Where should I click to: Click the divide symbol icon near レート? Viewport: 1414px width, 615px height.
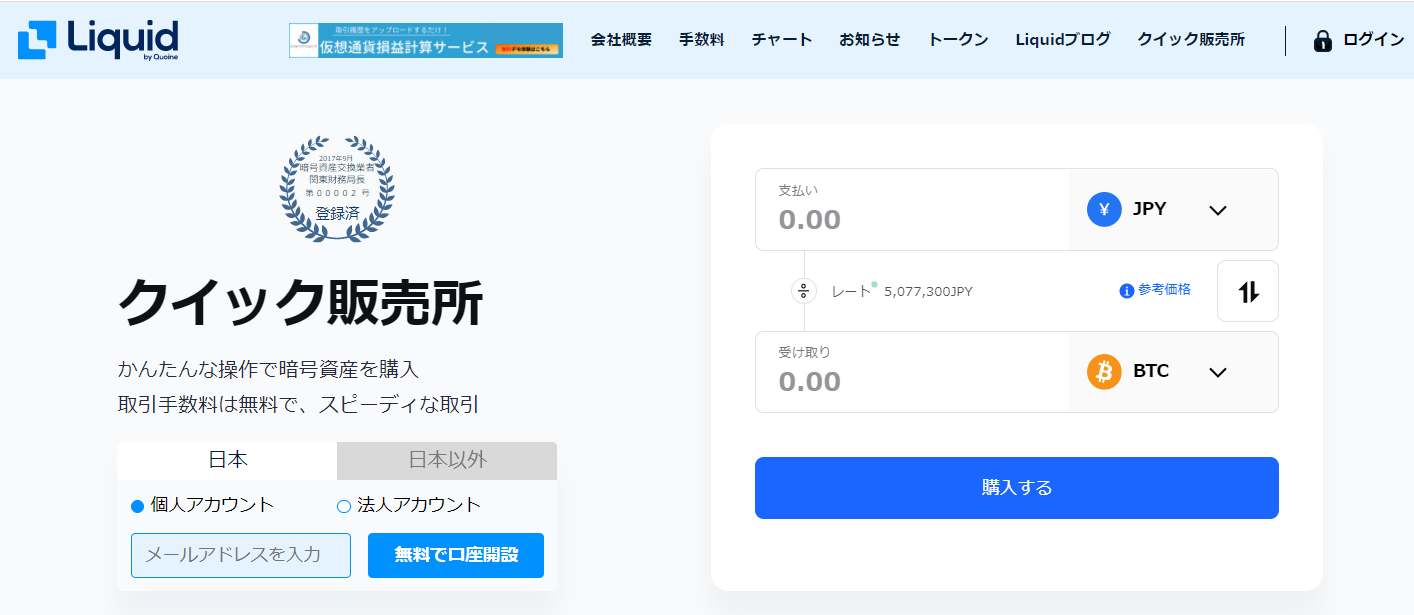click(804, 291)
